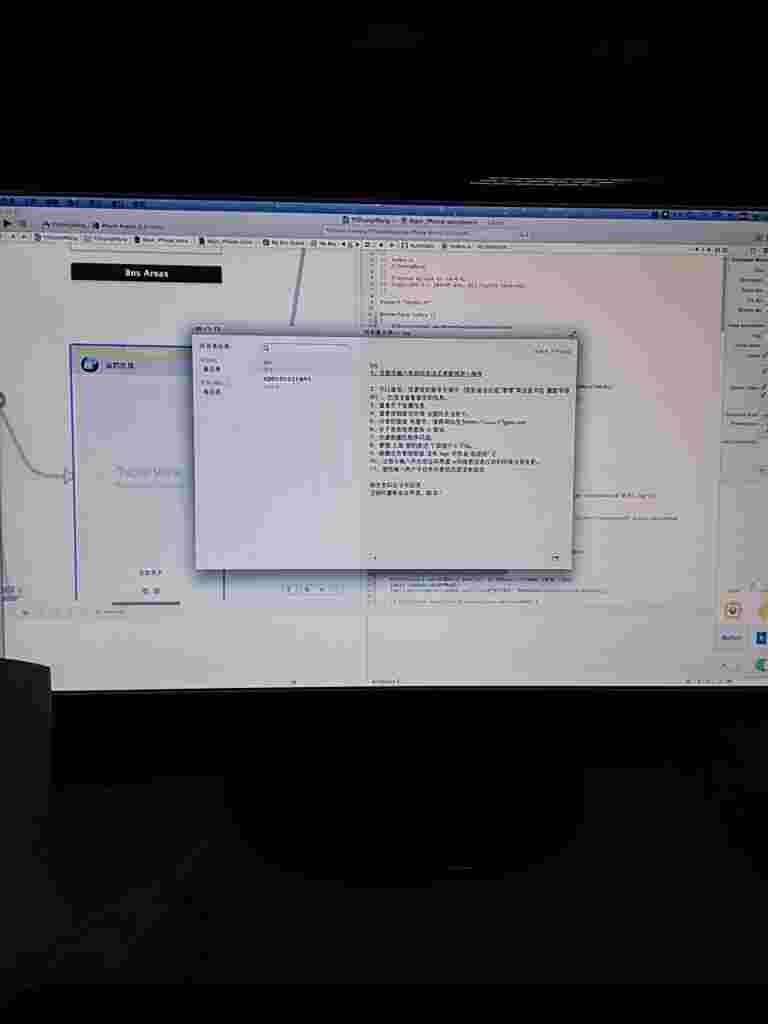The image size is (768, 1024).
Task: Click the compose icon at dialog bottom-left
Action: [372, 557]
